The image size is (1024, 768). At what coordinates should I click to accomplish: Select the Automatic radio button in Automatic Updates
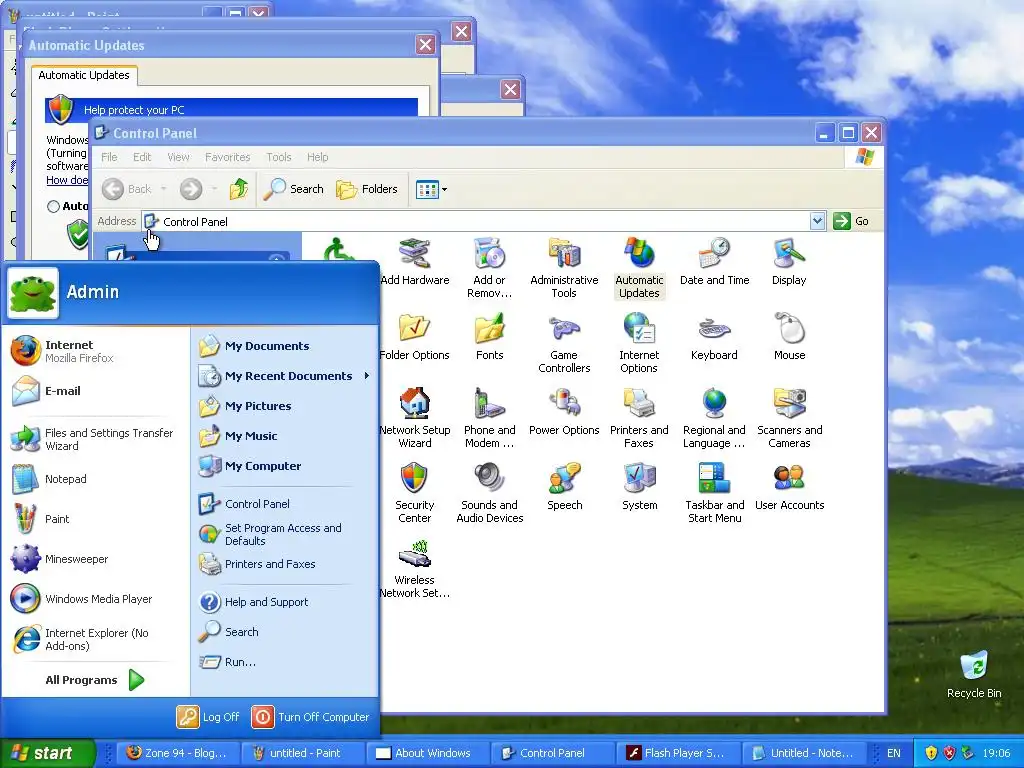click(x=54, y=206)
